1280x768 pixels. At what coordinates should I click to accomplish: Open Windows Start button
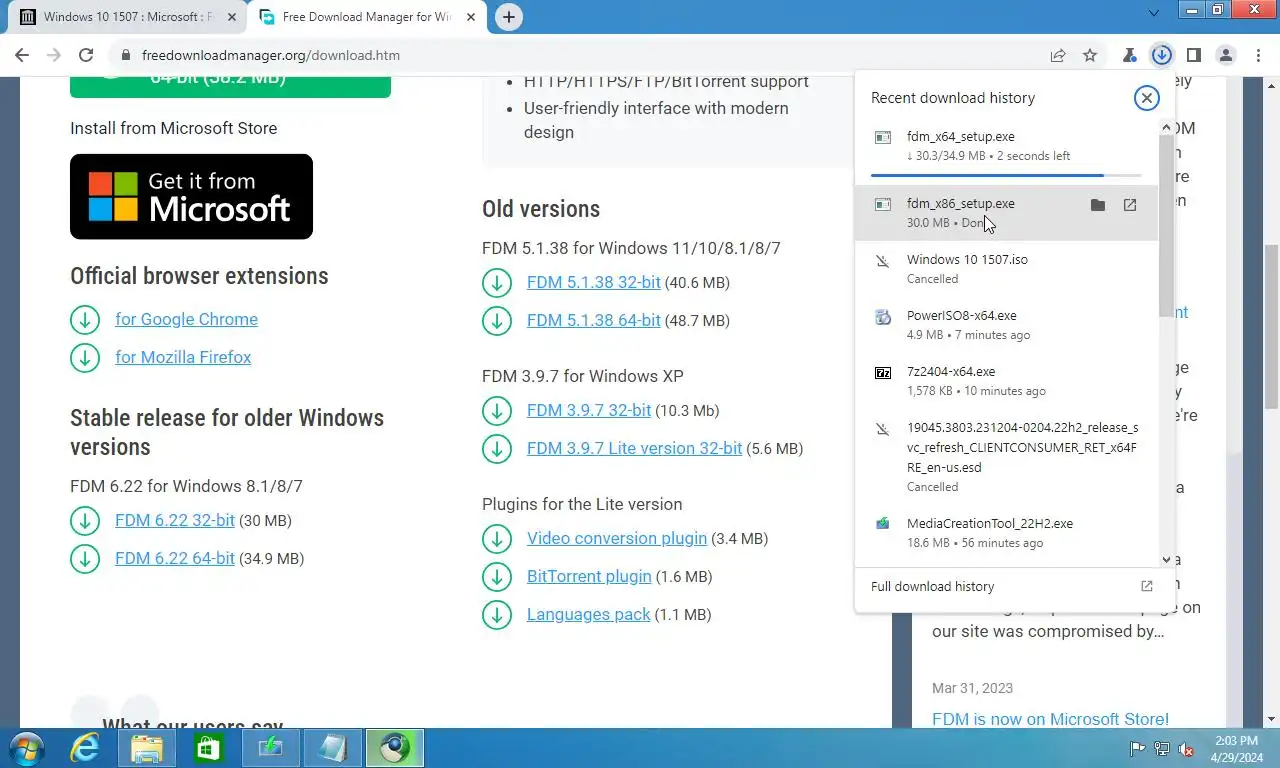click(25, 748)
